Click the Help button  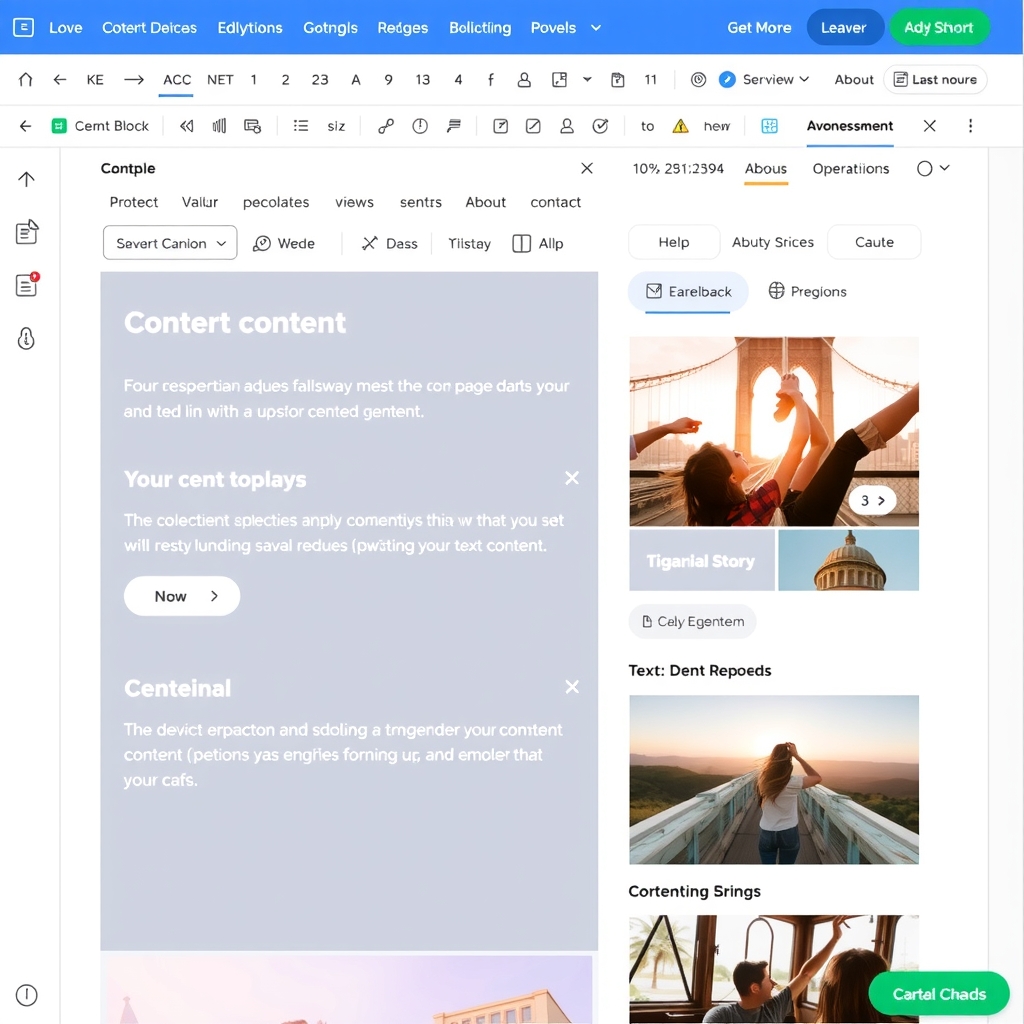[673, 242]
